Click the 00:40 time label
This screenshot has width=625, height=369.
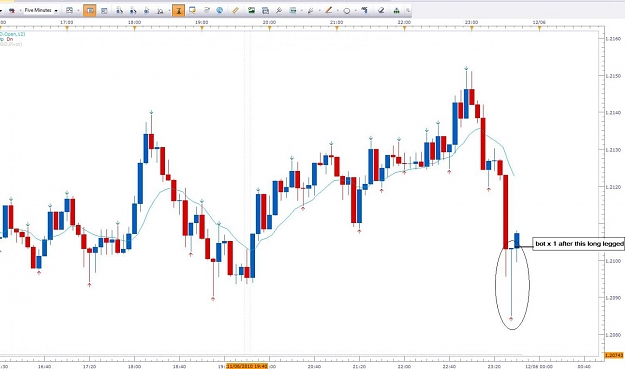584,366
